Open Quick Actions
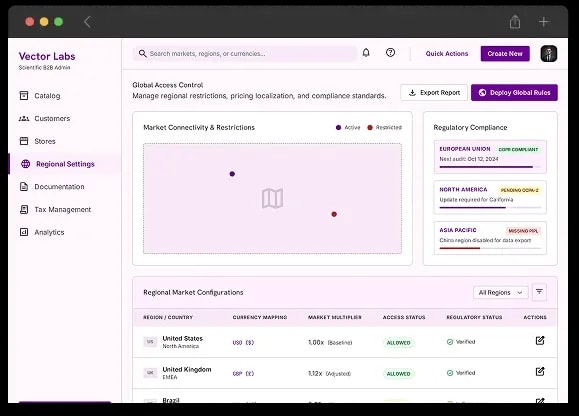This screenshot has width=579, height=416. (x=447, y=54)
